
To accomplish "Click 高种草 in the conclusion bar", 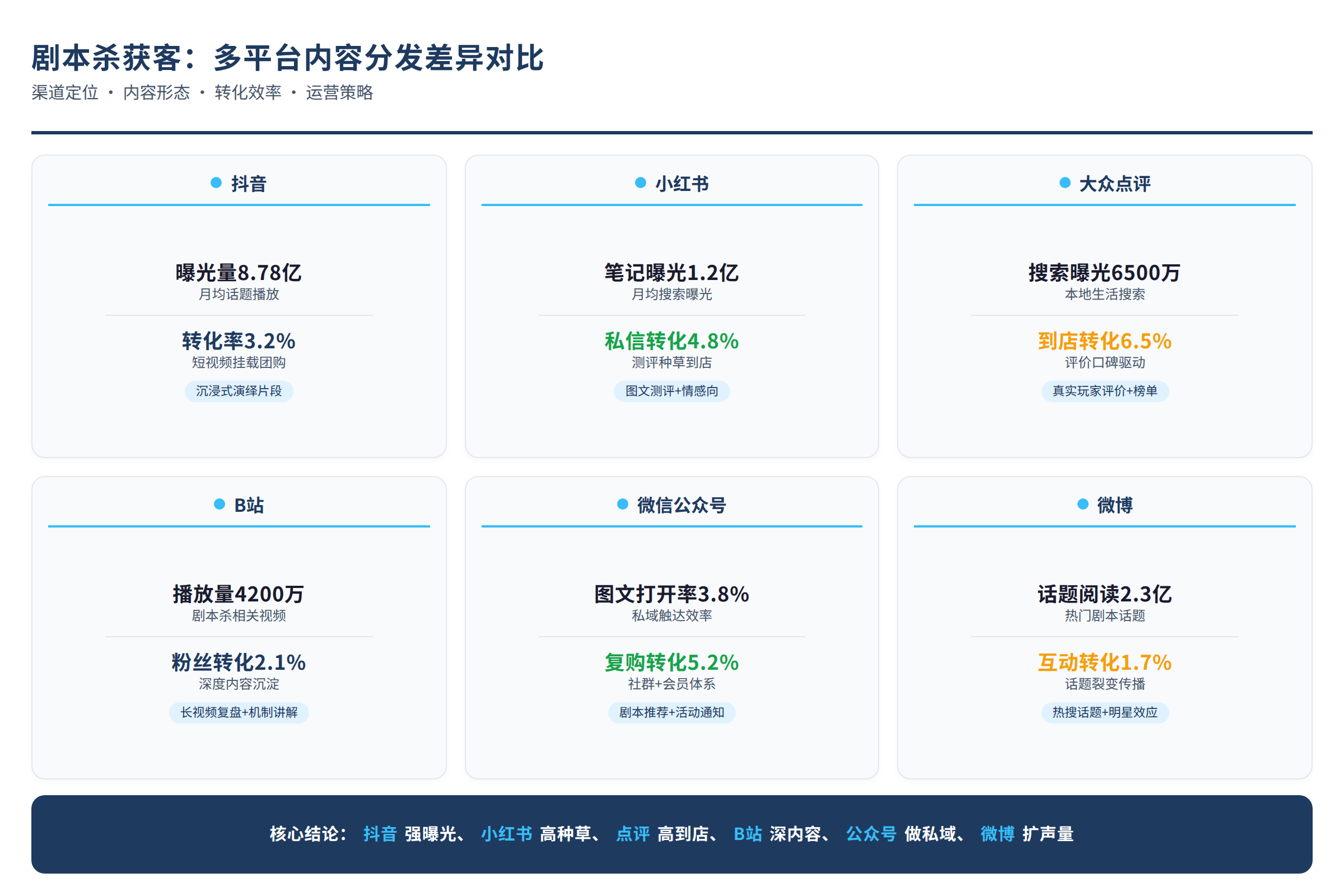I will click(566, 834).
